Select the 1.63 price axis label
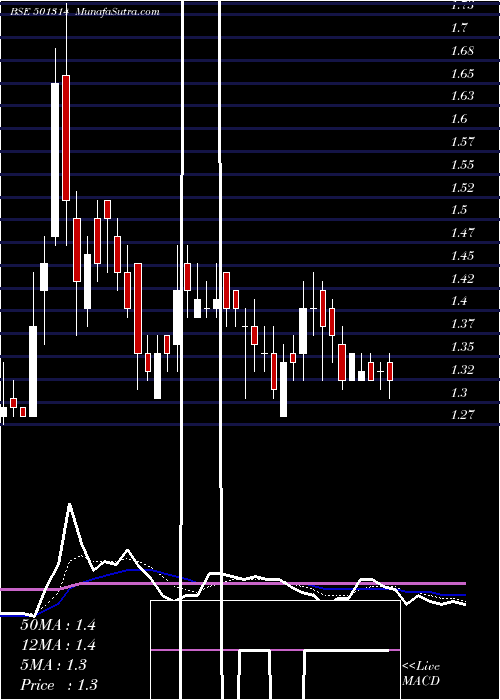500x700 pixels. [x=462, y=96]
